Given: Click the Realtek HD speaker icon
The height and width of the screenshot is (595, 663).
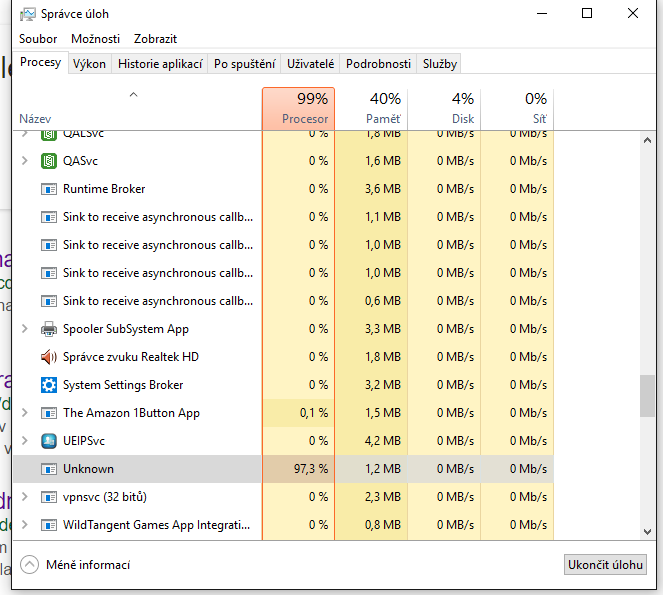Looking at the screenshot, I should [48, 357].
